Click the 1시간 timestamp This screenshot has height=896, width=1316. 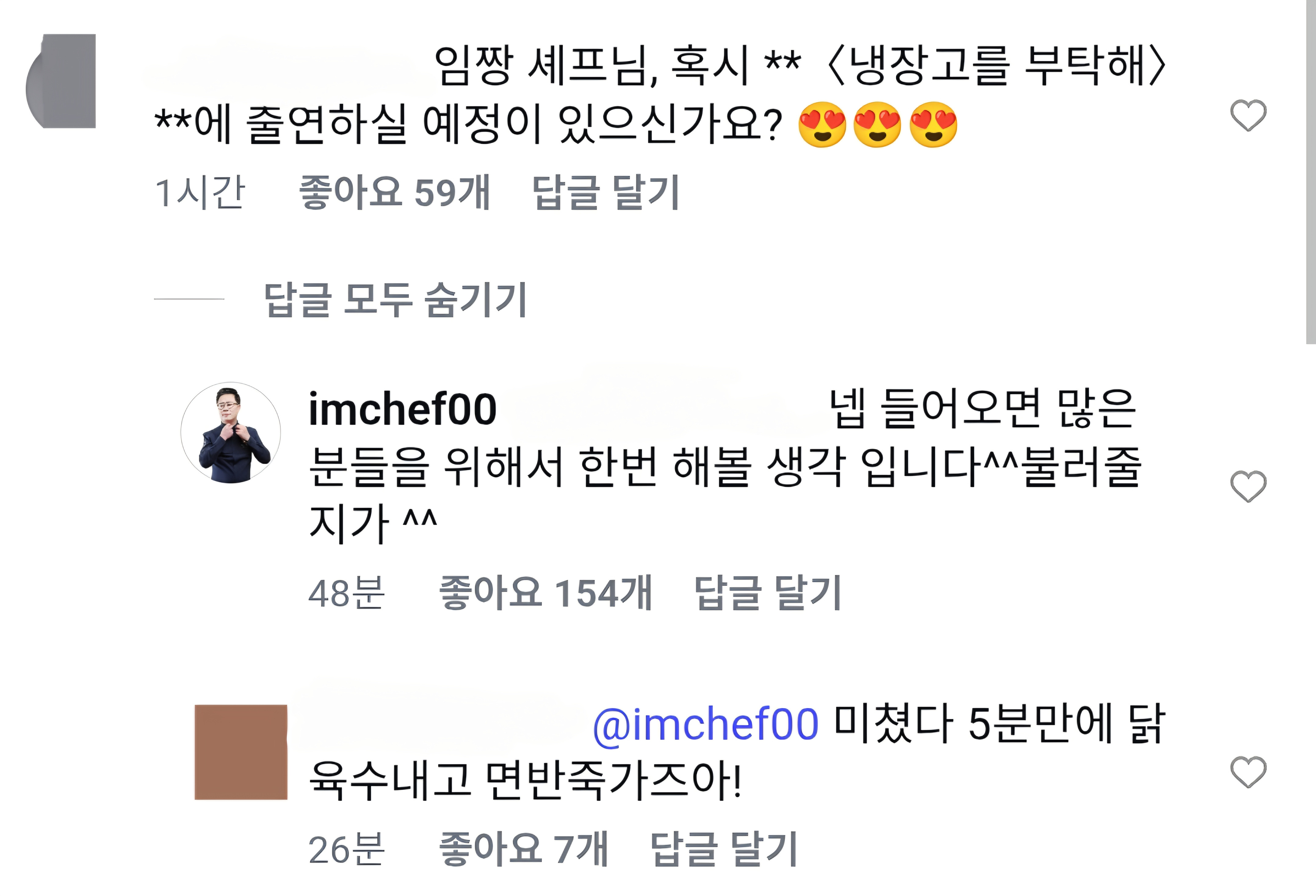(199, 193)
